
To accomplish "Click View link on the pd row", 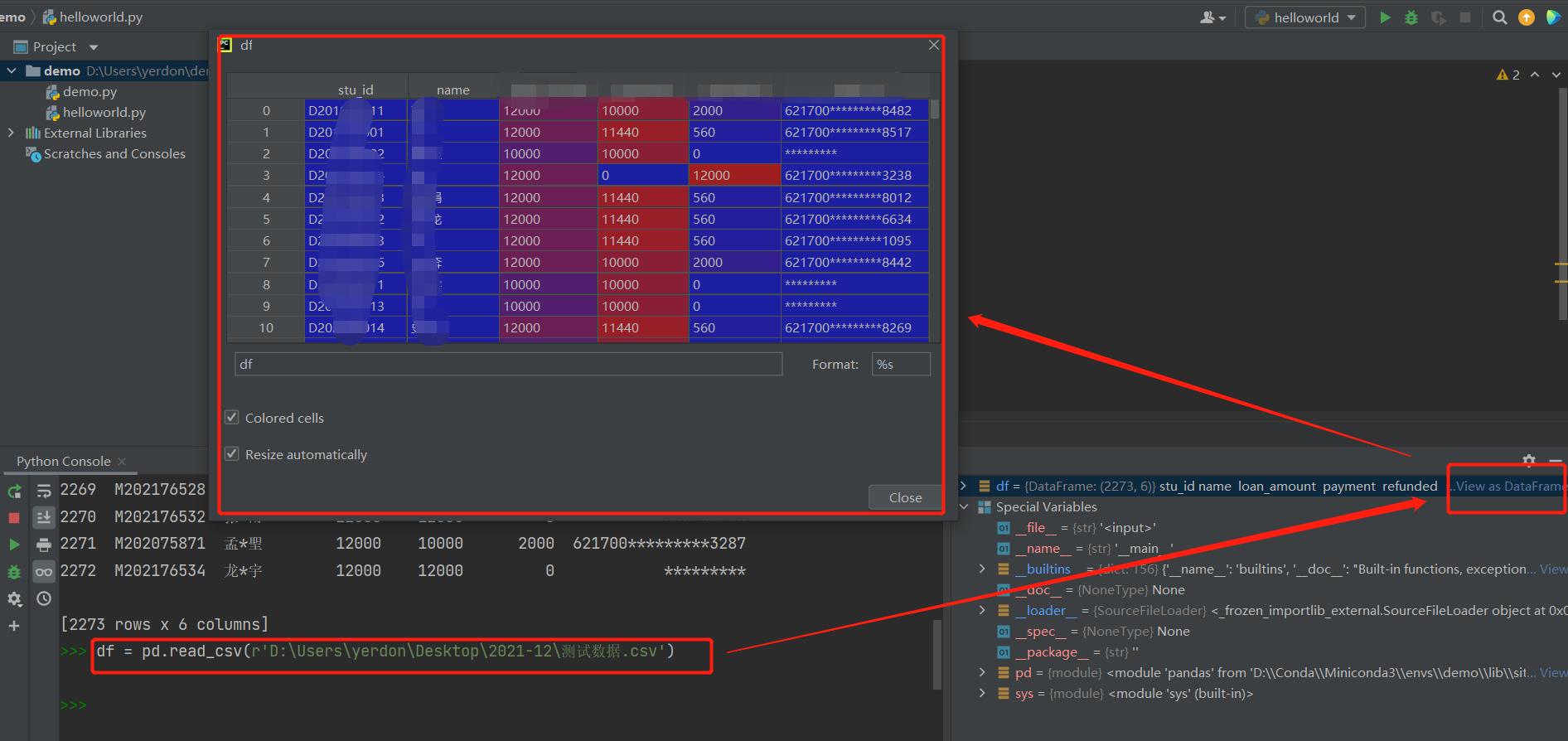I will point(1552,673).
